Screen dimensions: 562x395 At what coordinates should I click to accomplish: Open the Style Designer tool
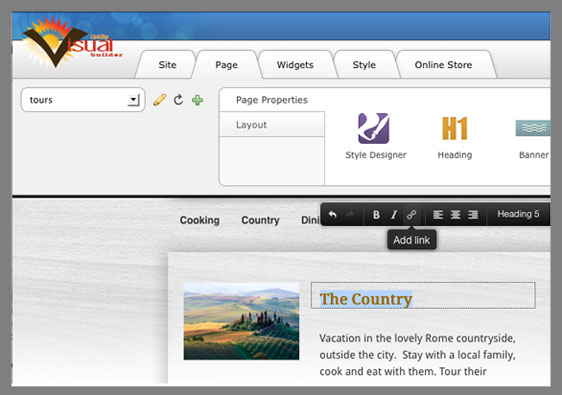(375, 136)
